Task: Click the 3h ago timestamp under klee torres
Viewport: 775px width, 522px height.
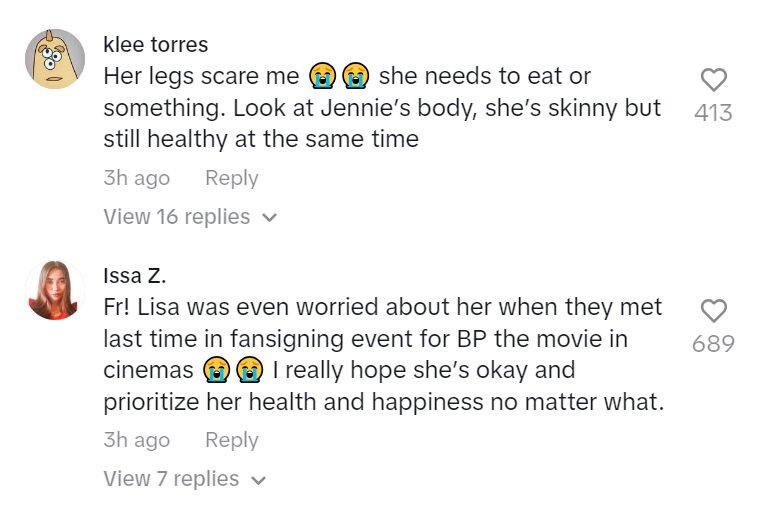Action: (x=136, y=178)
